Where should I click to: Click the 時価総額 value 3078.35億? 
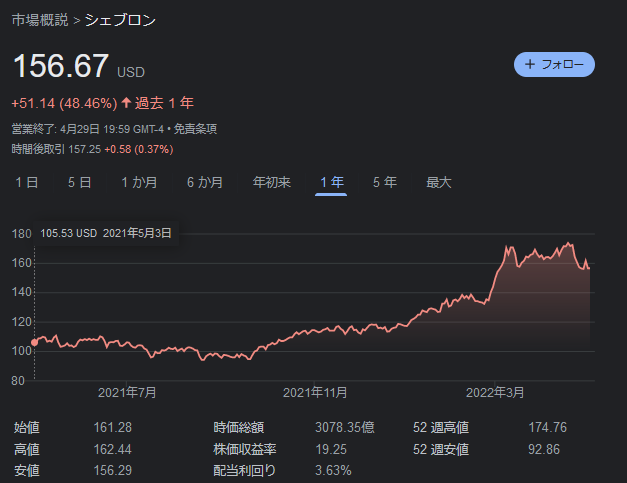point(345,427)
